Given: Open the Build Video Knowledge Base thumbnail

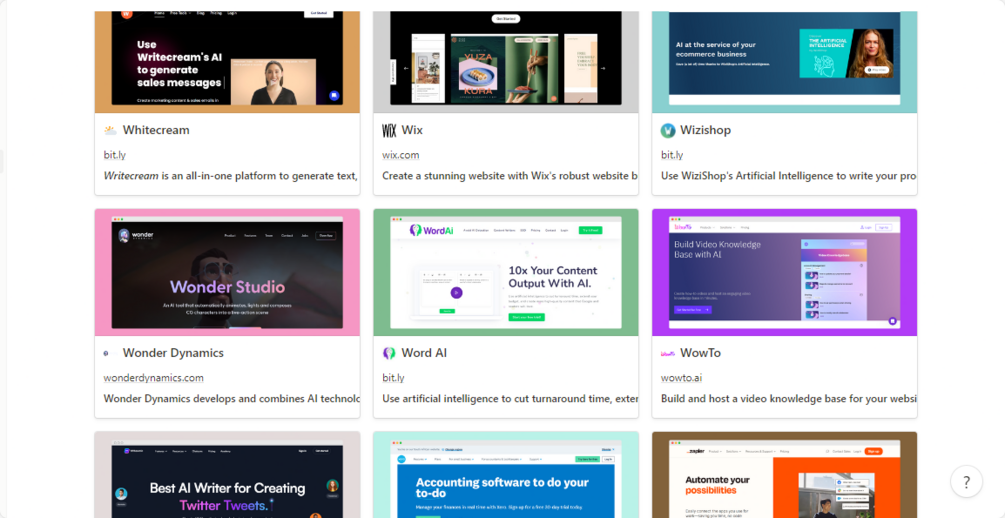Looking at the screenshot, I should pyautogui.click(x=785, y=272).
